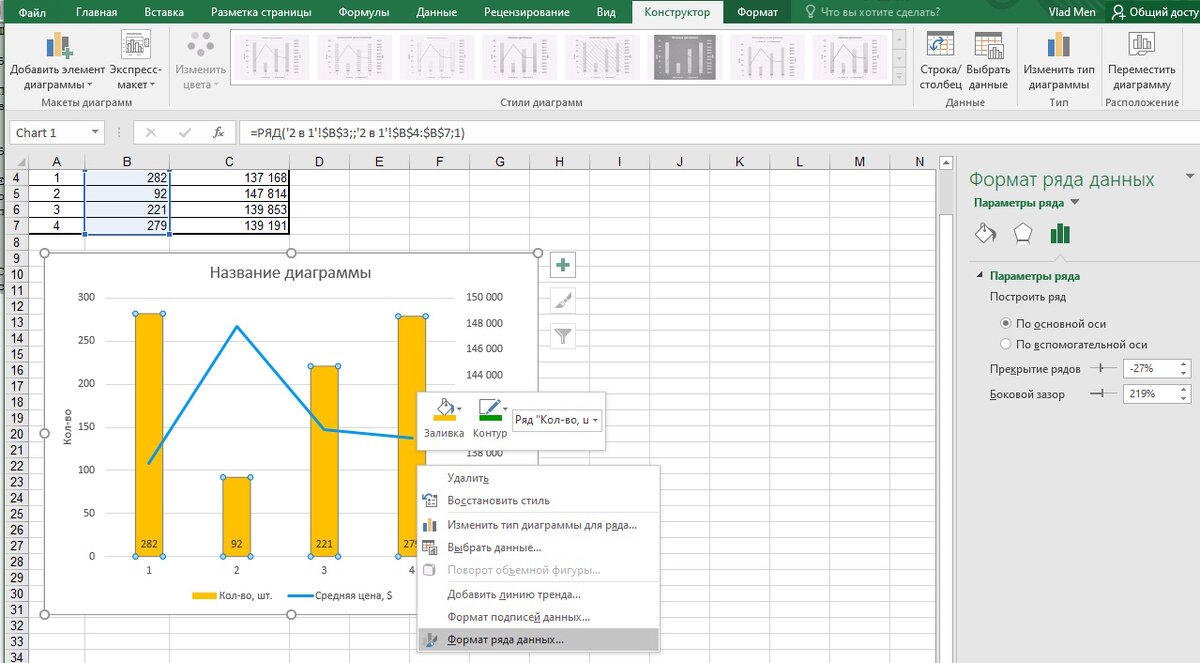
Task: Click the green plus Chart Elements button
Action: pyautogui.click(x=564, y=265)
